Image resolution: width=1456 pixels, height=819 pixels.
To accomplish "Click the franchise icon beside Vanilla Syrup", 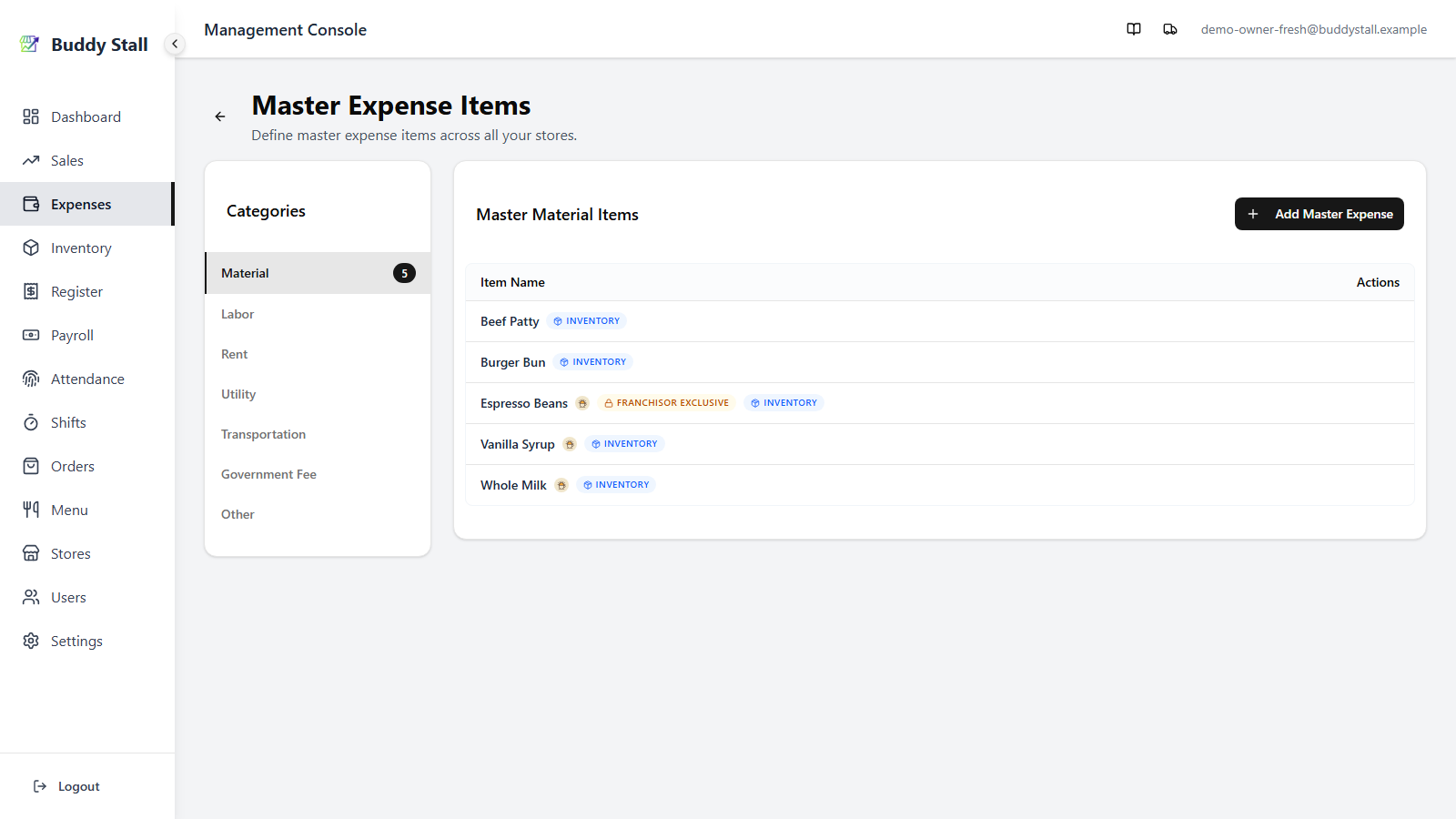I will [x=570, y=444].
